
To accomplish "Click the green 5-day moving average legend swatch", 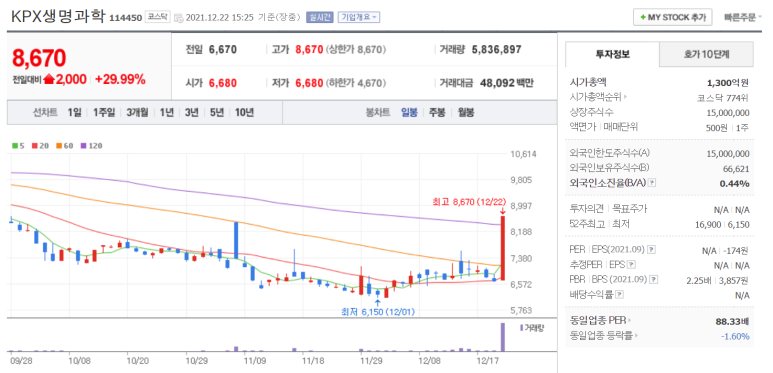I will tap(15, 146).
